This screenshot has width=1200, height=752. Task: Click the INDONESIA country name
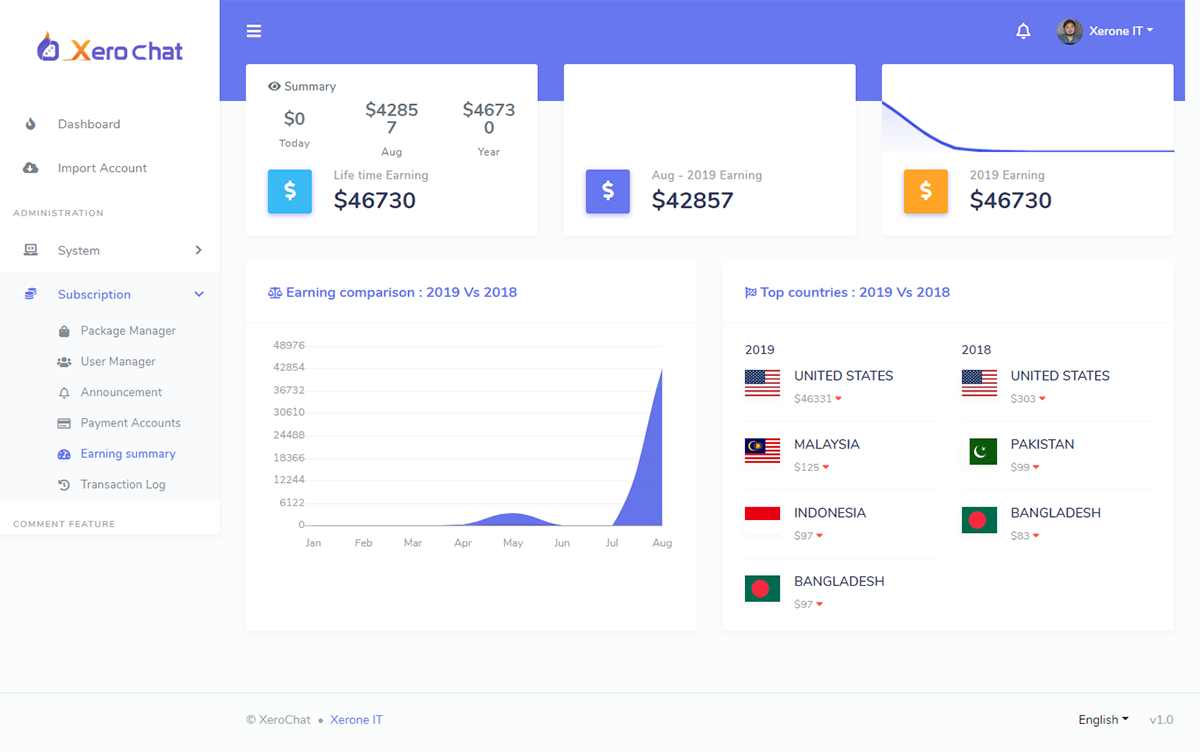click(830, 513)
